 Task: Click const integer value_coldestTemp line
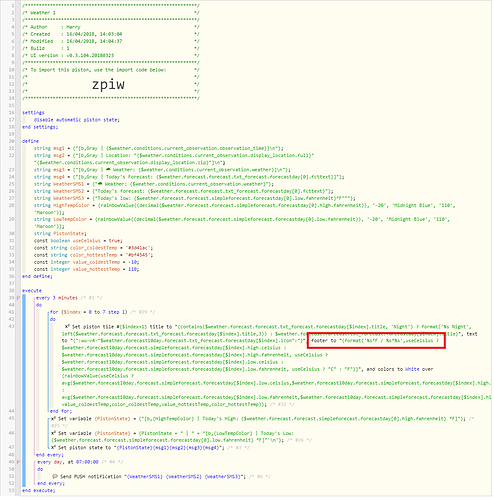(87, 263)
